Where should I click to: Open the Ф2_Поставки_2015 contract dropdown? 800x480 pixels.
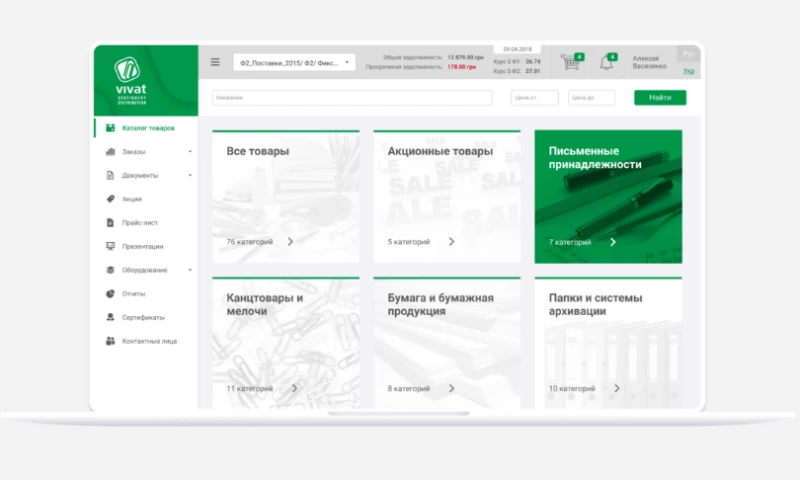tap(294, 62)
